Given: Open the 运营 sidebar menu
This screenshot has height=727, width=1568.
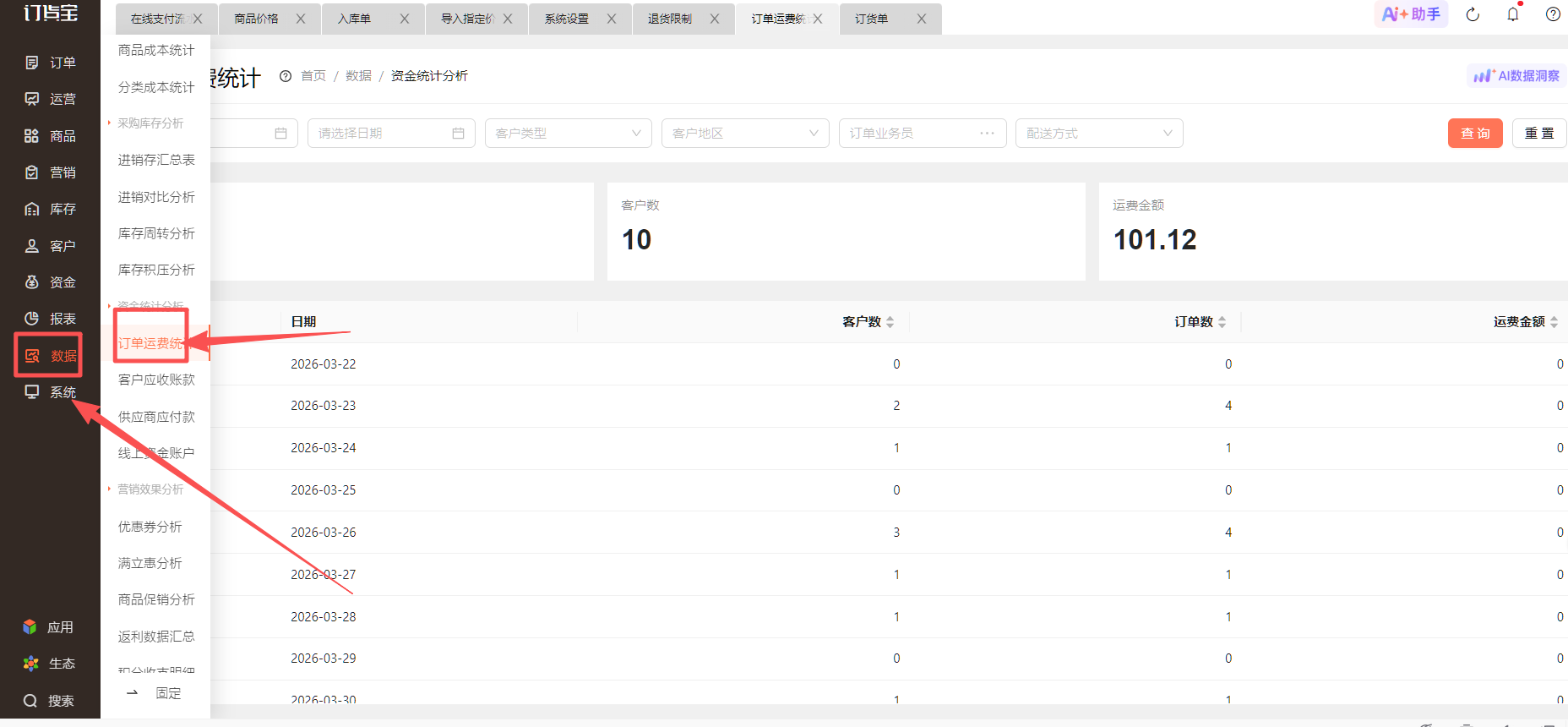Looking at the screenshot, I should pyautogui.click(x=50, y=99).
